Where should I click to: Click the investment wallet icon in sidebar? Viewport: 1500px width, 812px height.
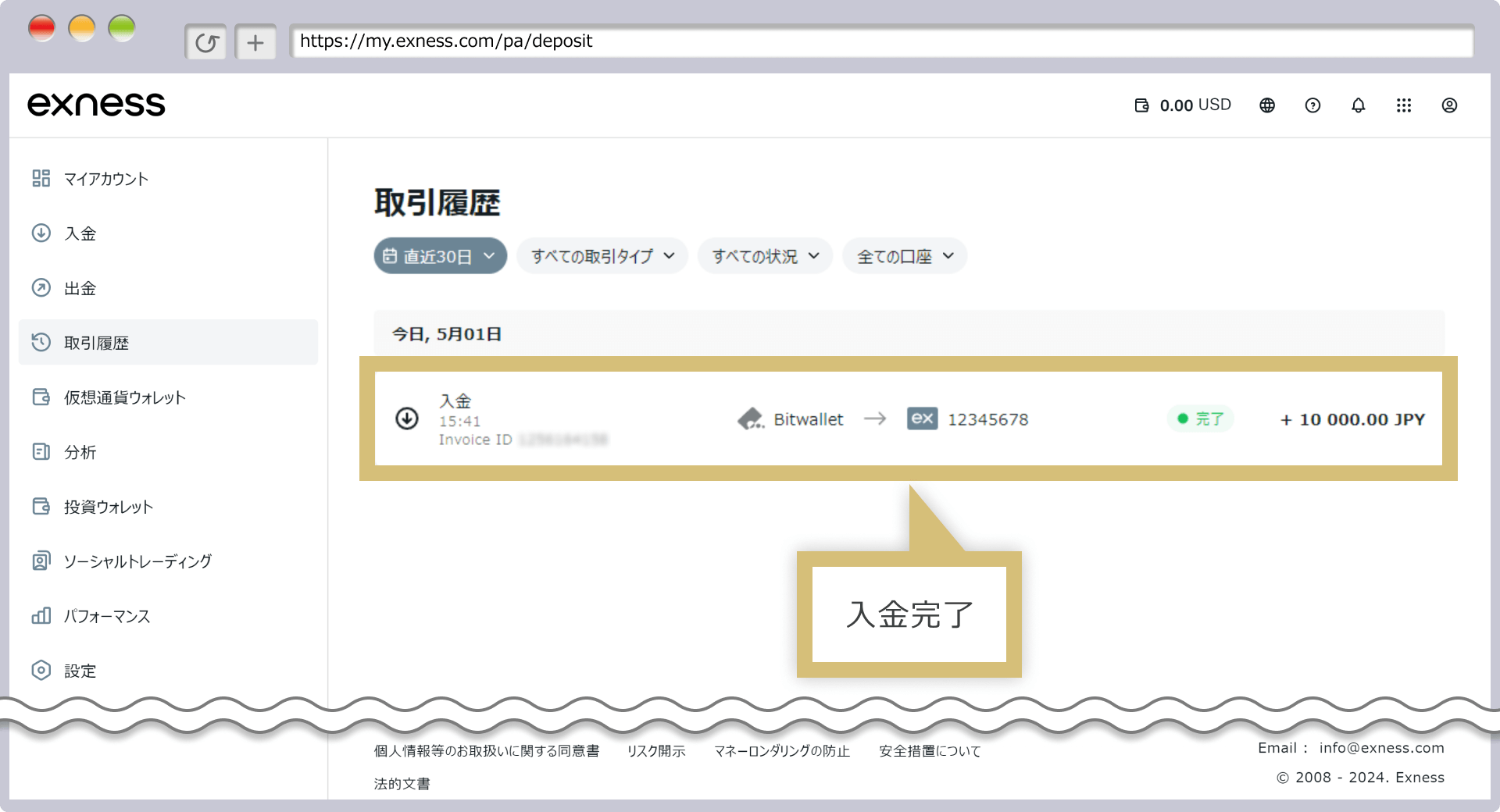41,506
